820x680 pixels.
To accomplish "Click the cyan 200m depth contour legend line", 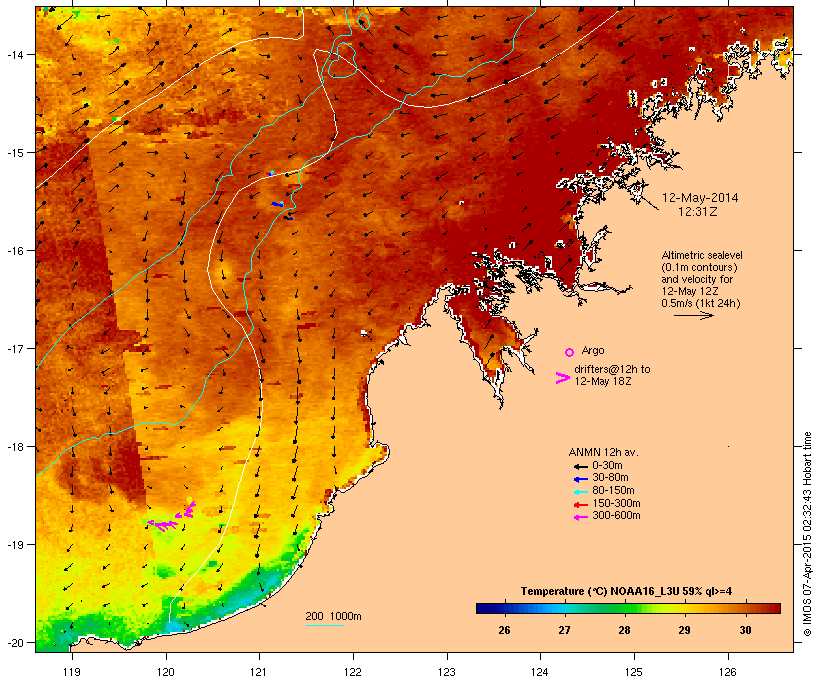I will pyautogui.click(x=324, y=625).
